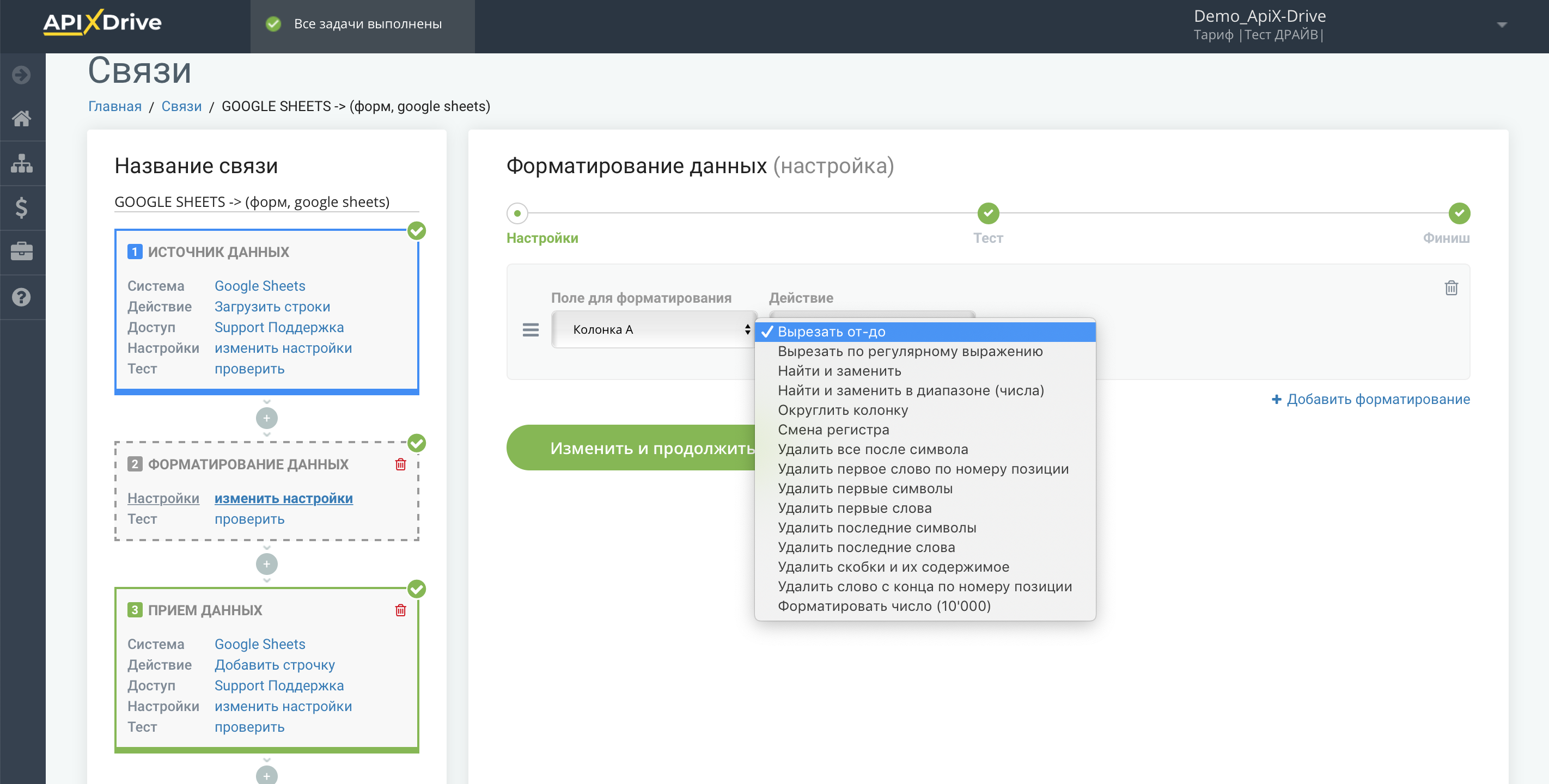Viewport: 1549px width, 784px height.
Task: Click проверить in Прием данных block
Action: tap(249, 727)
